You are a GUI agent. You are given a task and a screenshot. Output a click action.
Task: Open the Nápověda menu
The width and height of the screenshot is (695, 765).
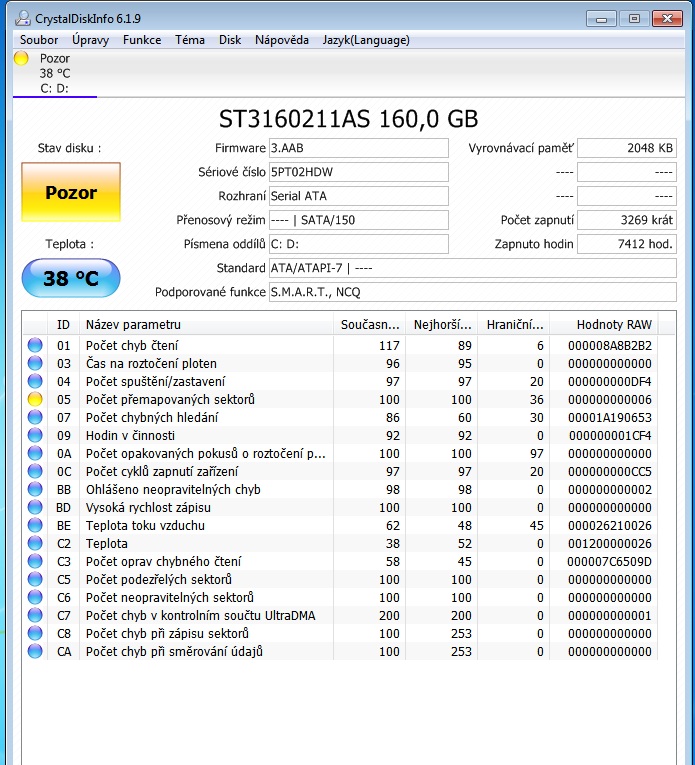point(282,40)
